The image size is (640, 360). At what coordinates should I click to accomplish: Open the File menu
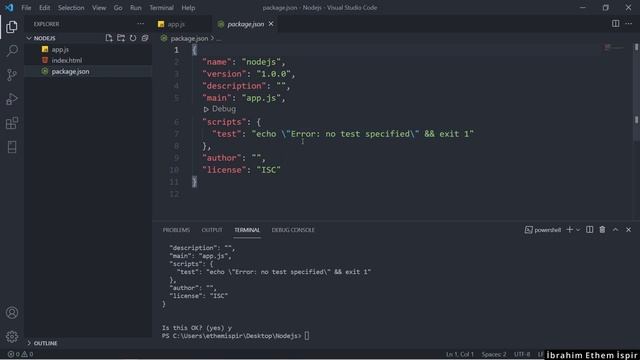(x=26, y=8)
